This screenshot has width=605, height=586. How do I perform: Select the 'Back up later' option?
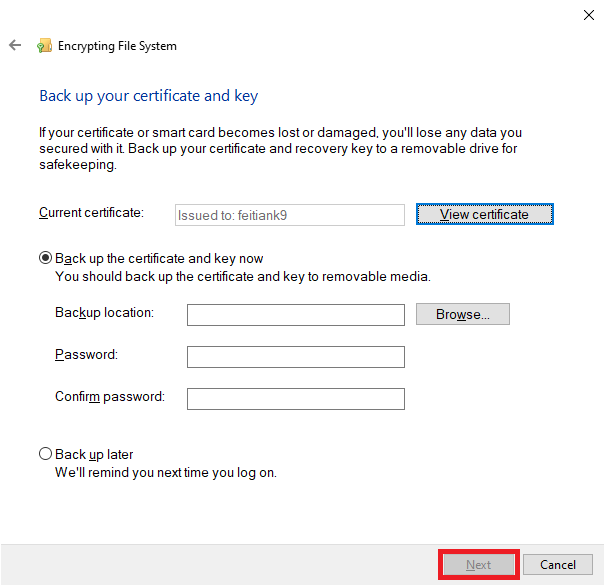click(86, 454)
